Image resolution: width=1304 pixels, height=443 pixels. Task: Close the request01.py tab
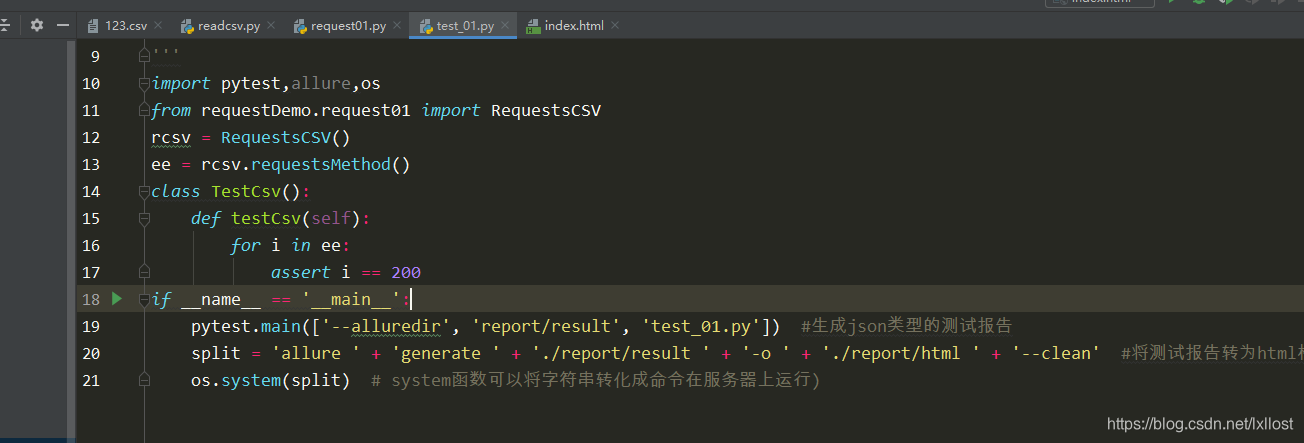pyautogui.click(x=397, y=26)
